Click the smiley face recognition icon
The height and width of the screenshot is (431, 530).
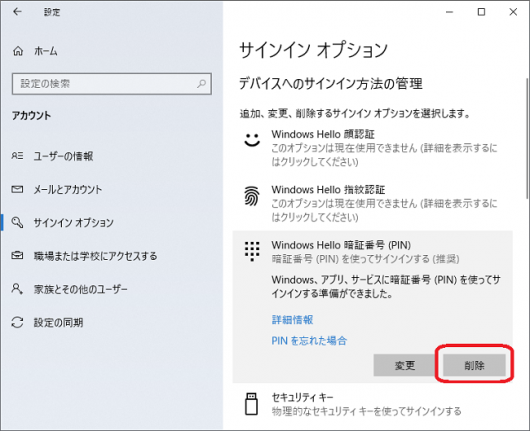coord(252,140)
